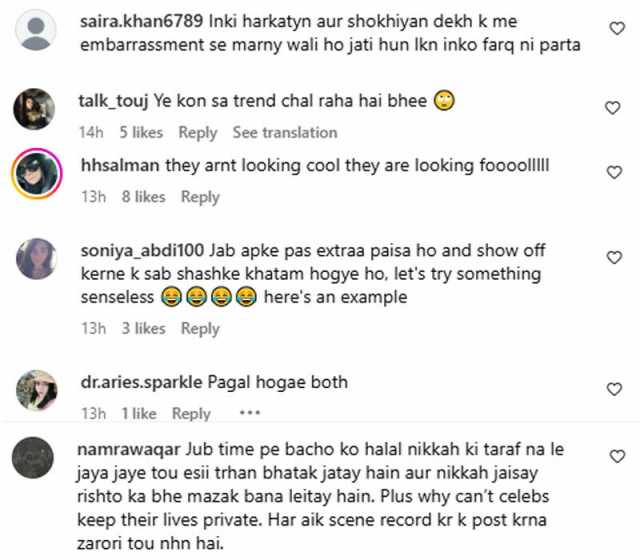Open namrawaqar's username profile link

129,449
